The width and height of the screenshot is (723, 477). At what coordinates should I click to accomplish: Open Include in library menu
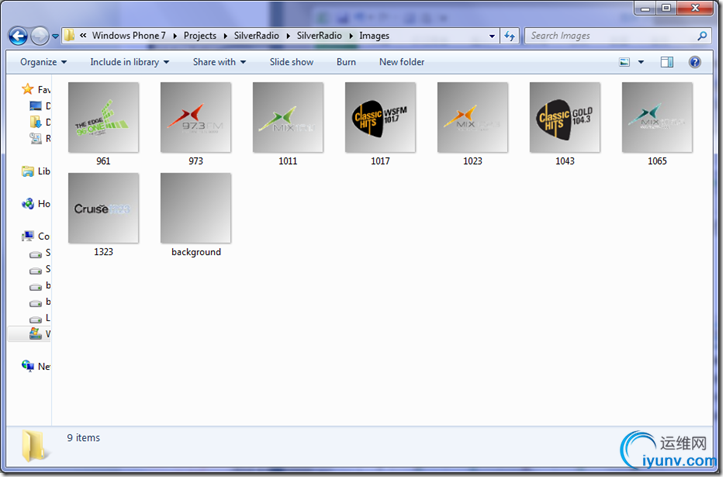pos(129,62)
